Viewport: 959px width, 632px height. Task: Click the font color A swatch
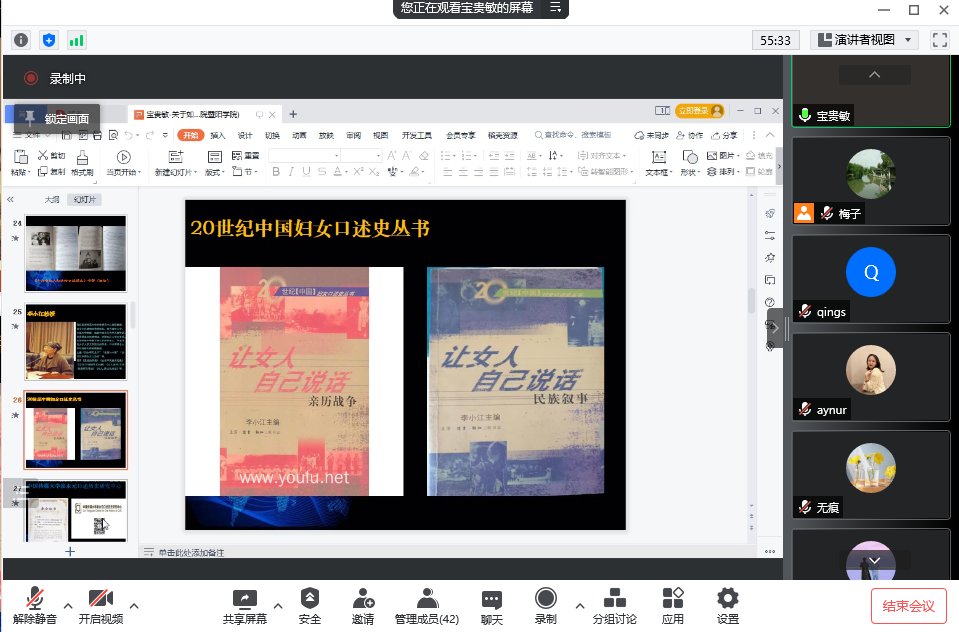(337, 172)
